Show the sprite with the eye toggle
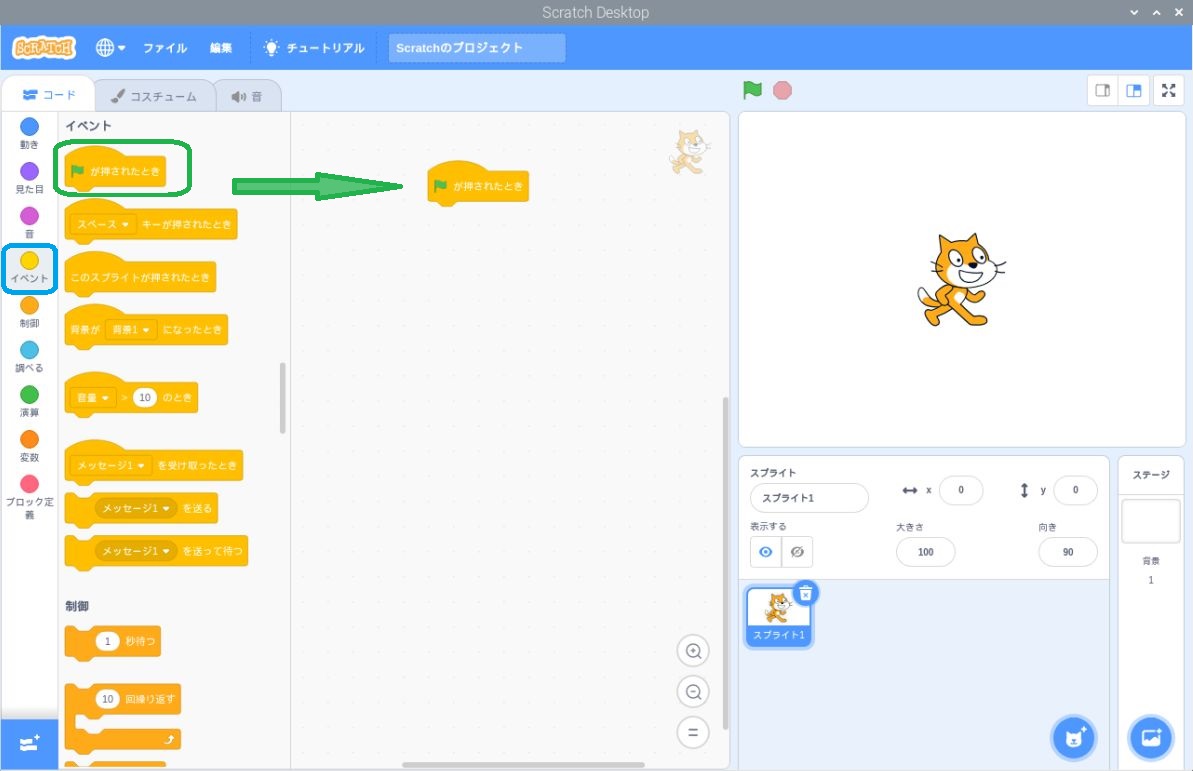 (x=766, y=551)
